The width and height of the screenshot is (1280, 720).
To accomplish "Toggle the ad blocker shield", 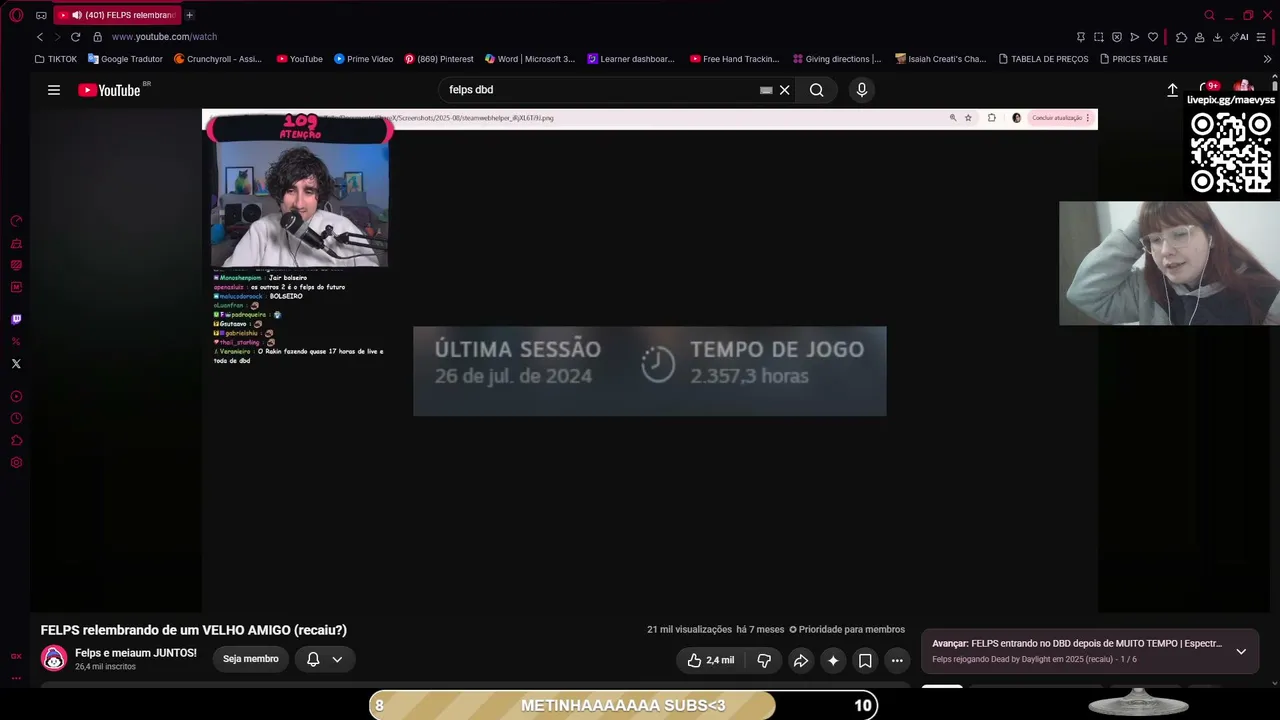I will [x=1117, y=37].
